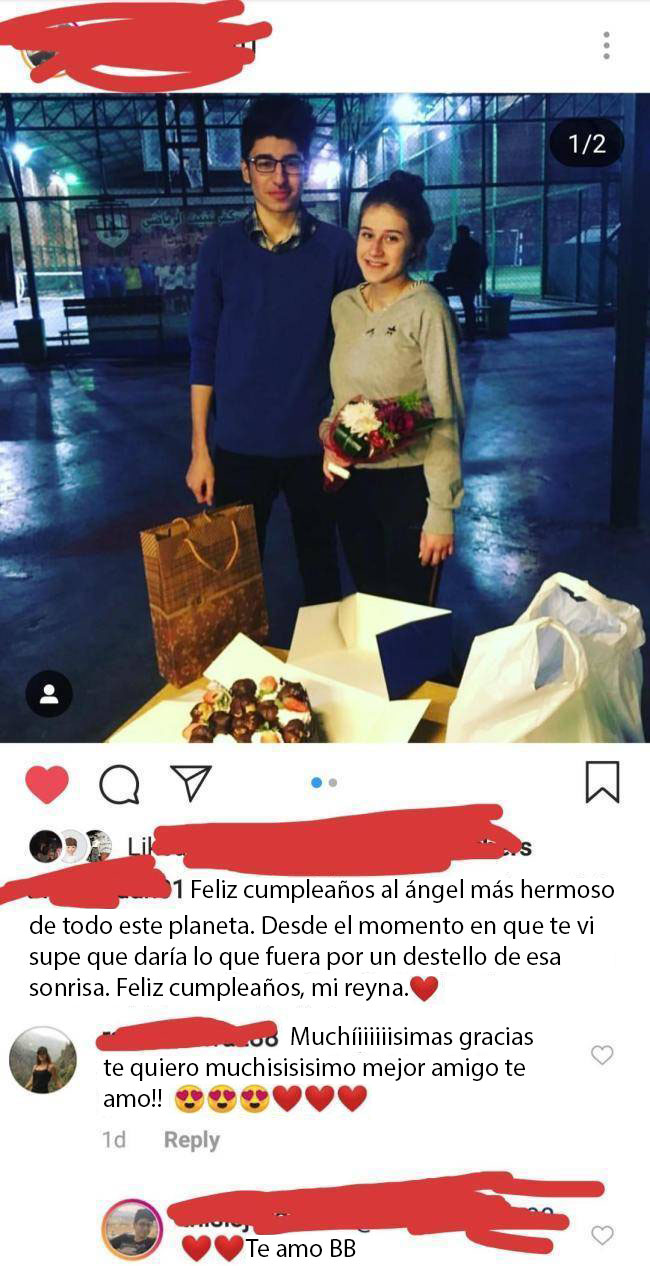Image resolution: width=650 pixels, height=1266 pixels.
Task: Open comments with speech bubble icon
Action: [x=120, y=784]
